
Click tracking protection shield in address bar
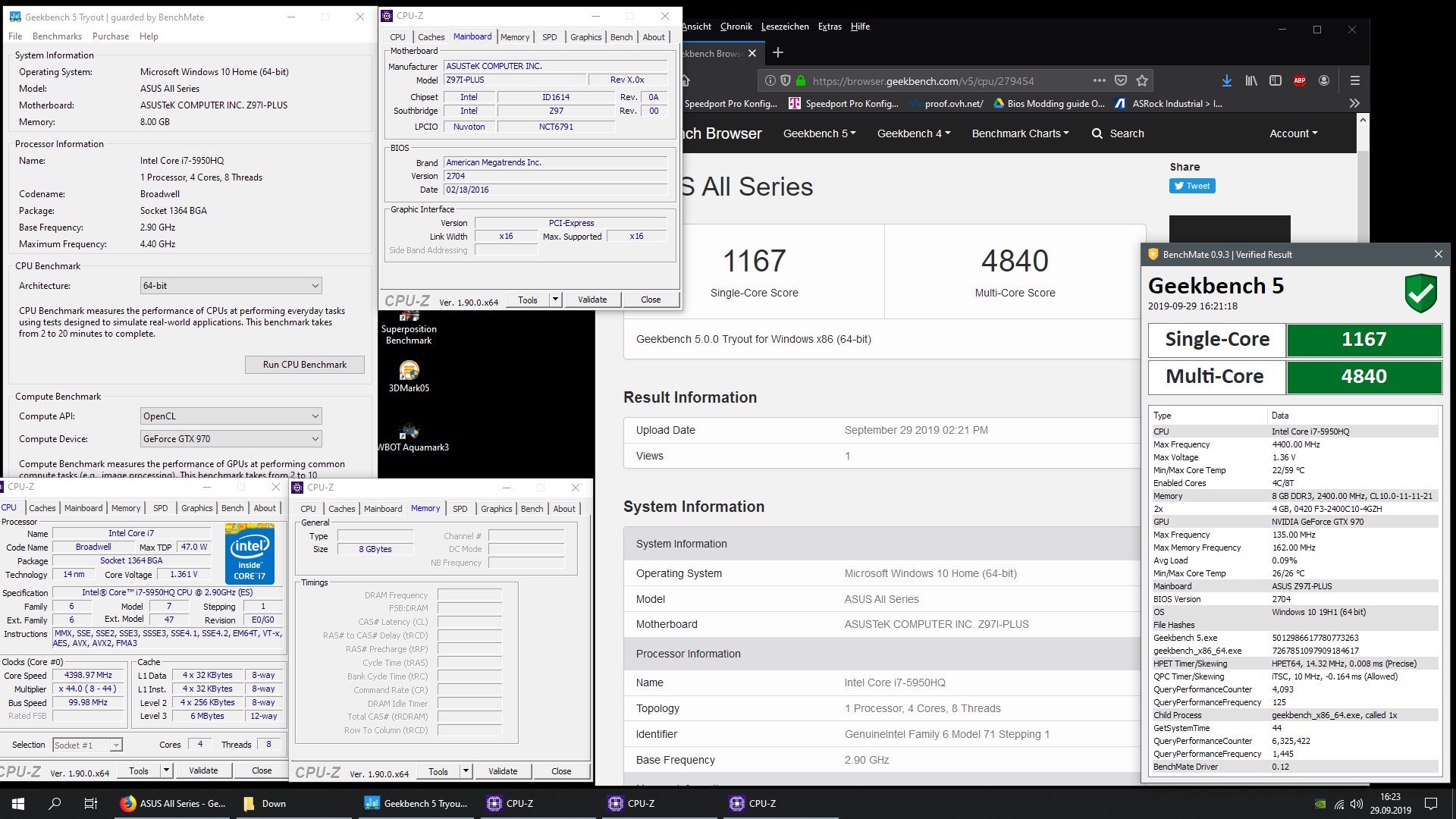pos(786,80)
